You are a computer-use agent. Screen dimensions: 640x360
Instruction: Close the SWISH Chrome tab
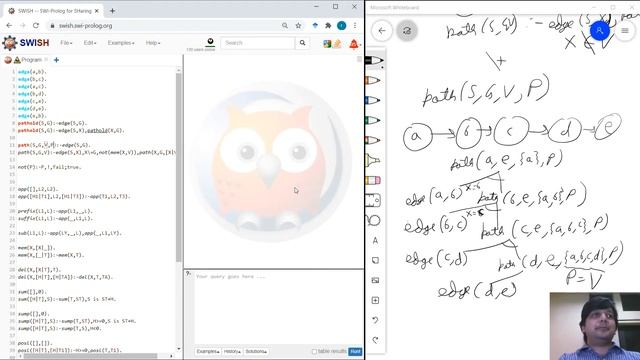pos(97,11)
